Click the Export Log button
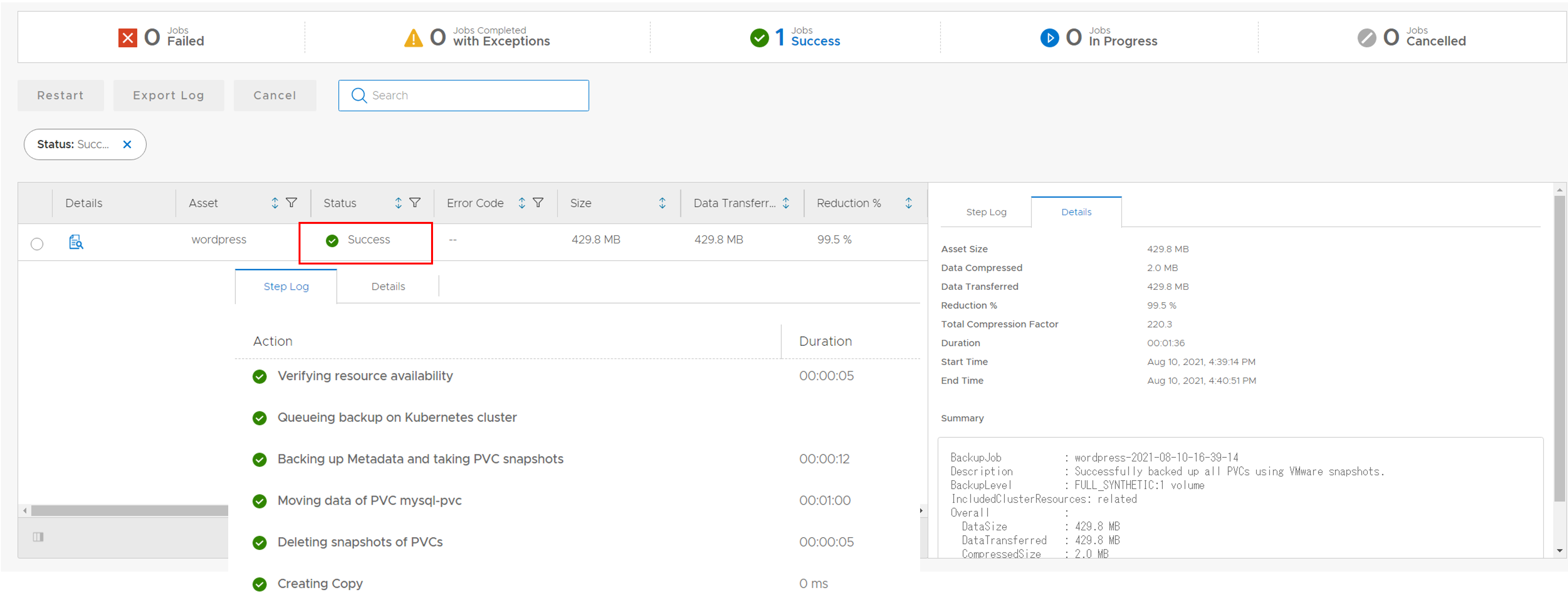This screenshot has width=1568, height=606. point(168,96)
